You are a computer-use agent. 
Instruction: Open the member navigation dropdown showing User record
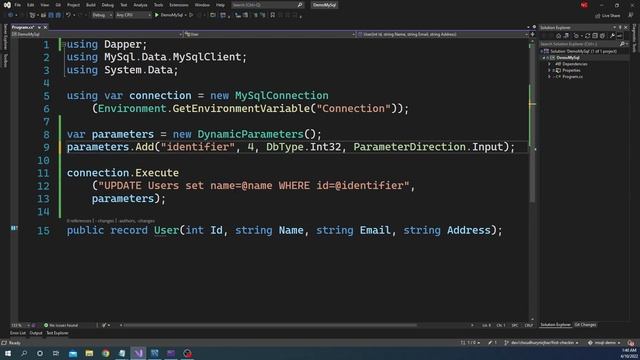442,35
